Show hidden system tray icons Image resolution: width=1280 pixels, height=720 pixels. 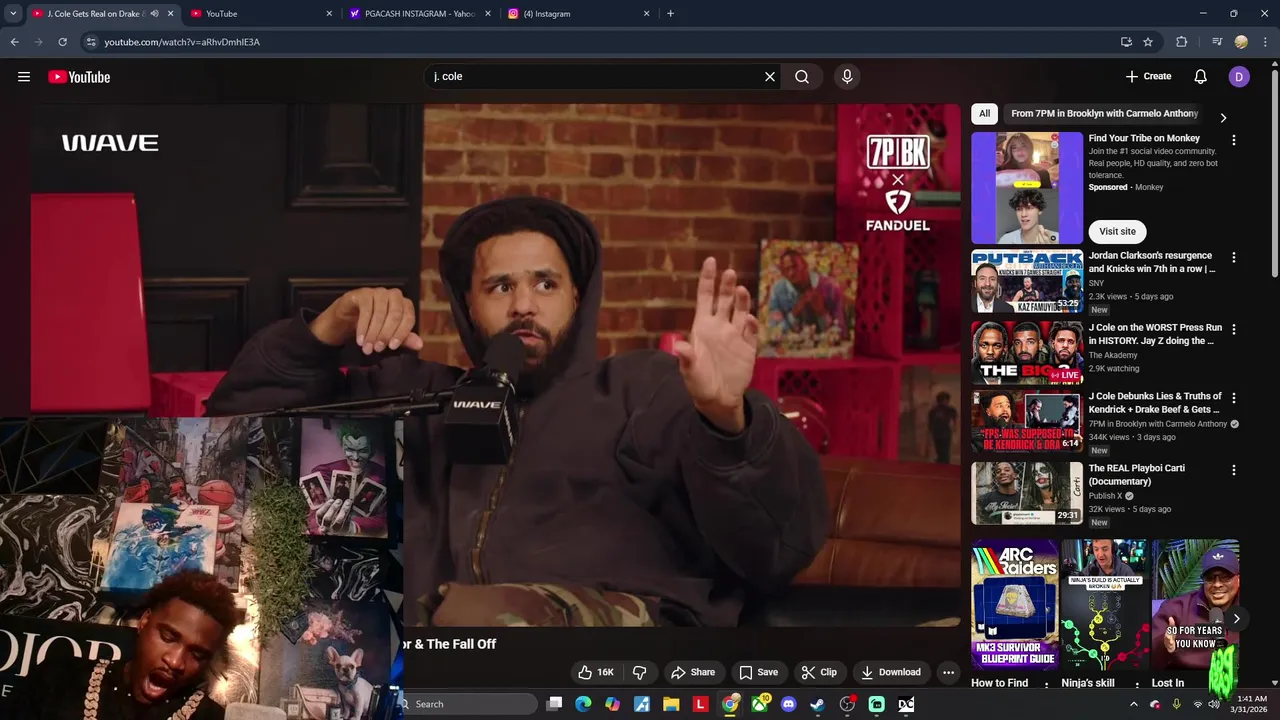pos(1134,704)
